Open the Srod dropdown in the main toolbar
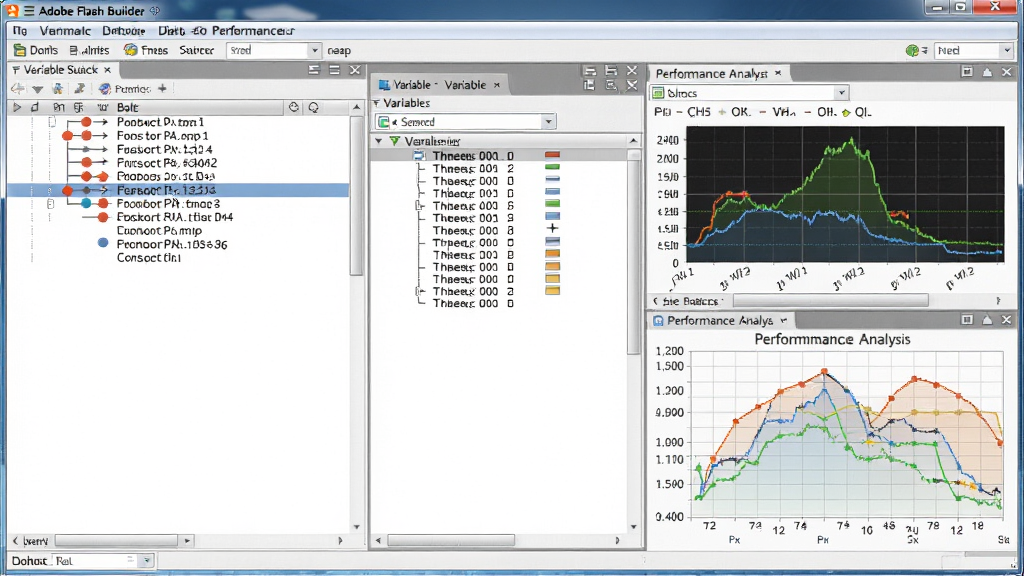1024x576 pixels. (314, 50)
